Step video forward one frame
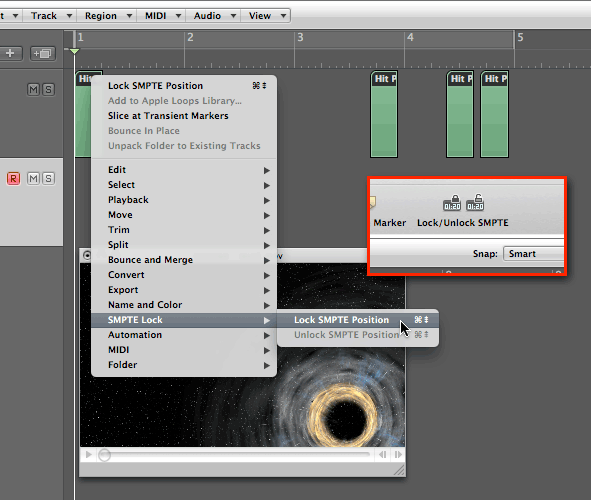Screen dimensions: 591x500 [x=398, y=455]
